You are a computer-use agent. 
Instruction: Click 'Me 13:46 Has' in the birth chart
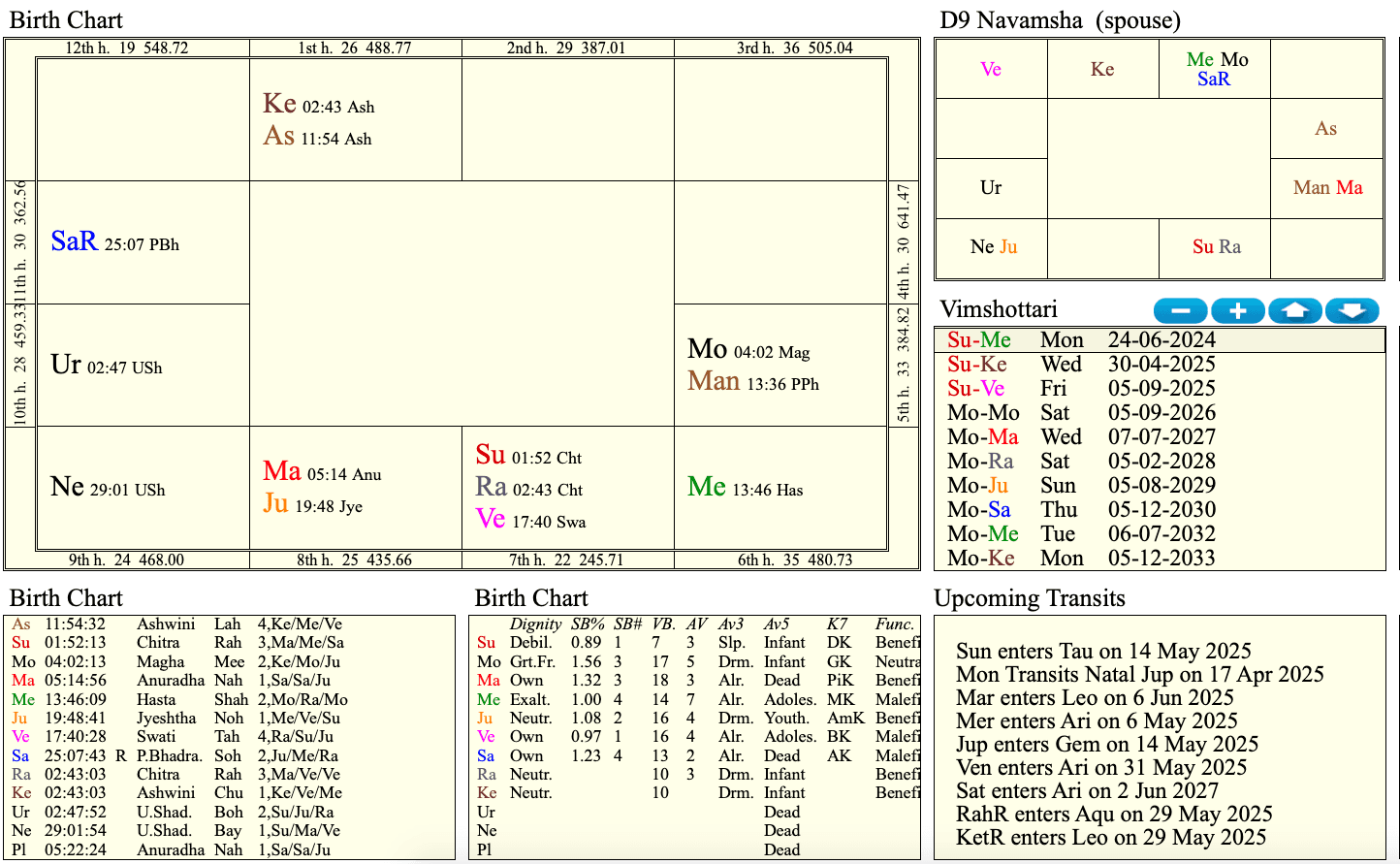tap(746, 487)
